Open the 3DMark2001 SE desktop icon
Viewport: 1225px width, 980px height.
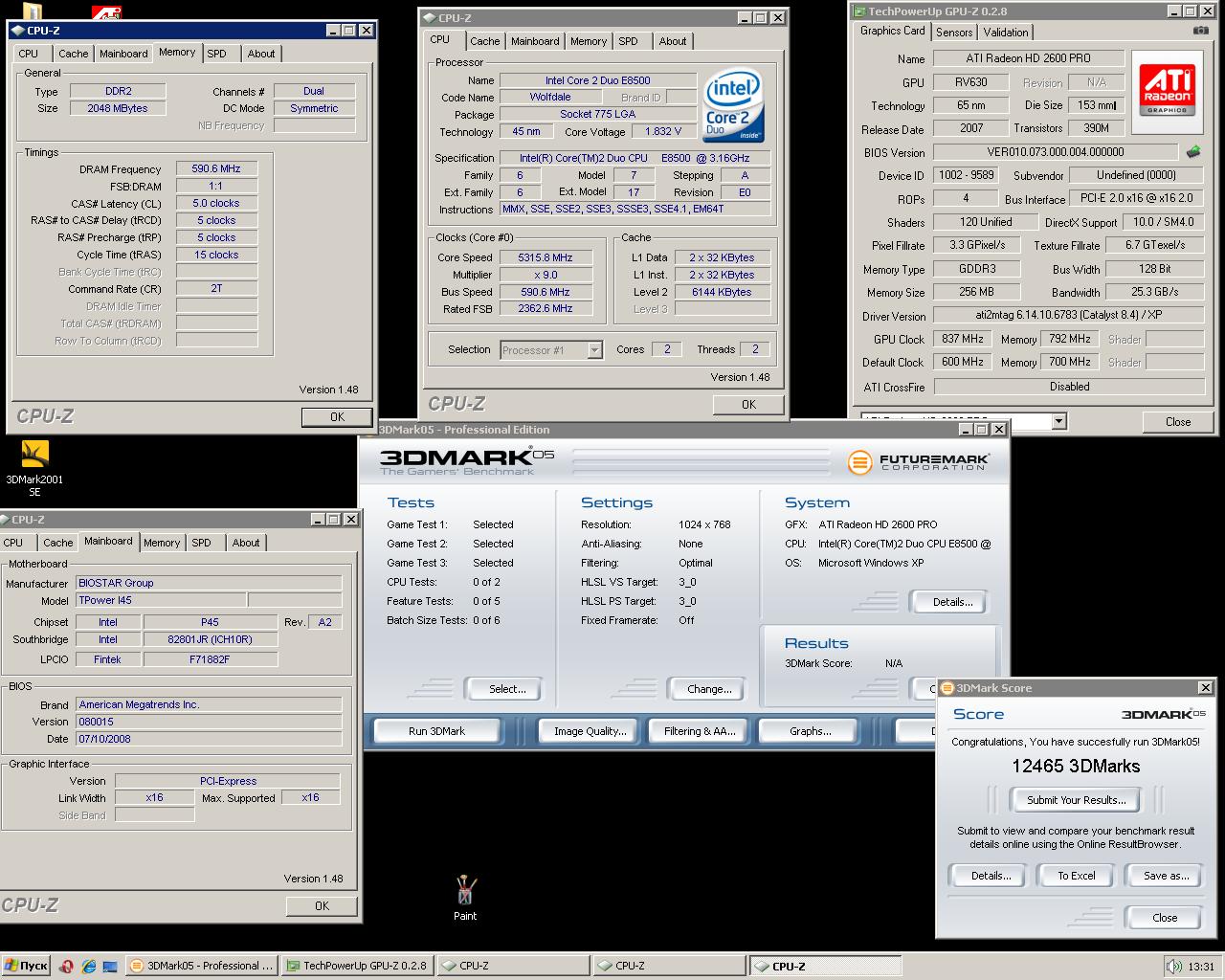pos(34,469)
